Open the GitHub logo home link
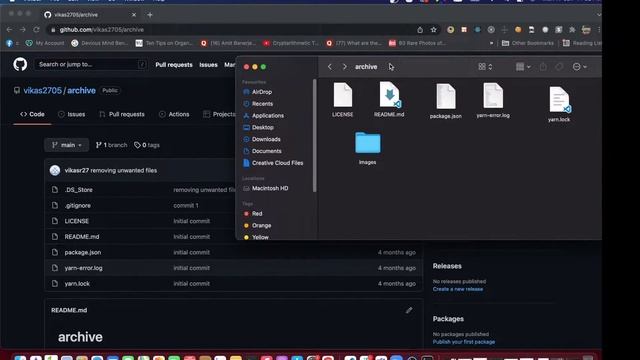 click(20, 64)
